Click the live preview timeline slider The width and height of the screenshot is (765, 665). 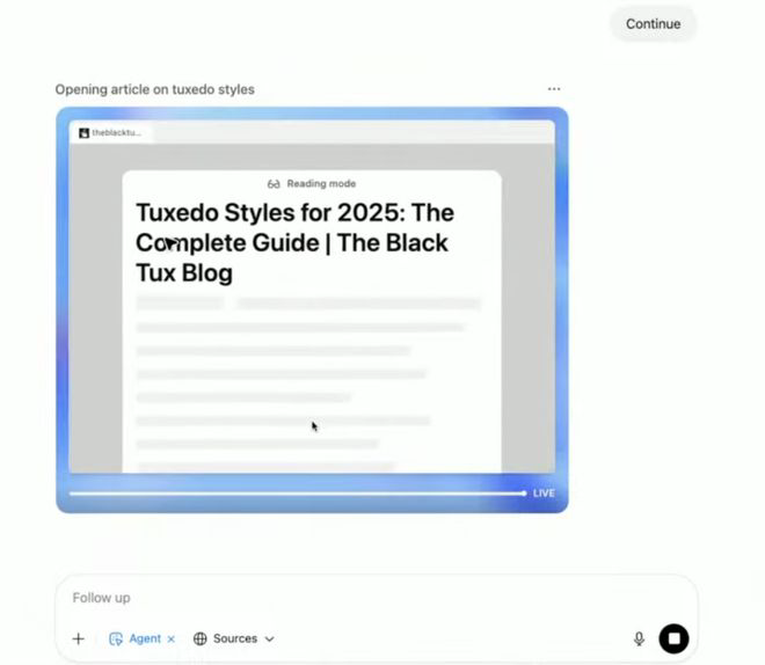[298, 493]
